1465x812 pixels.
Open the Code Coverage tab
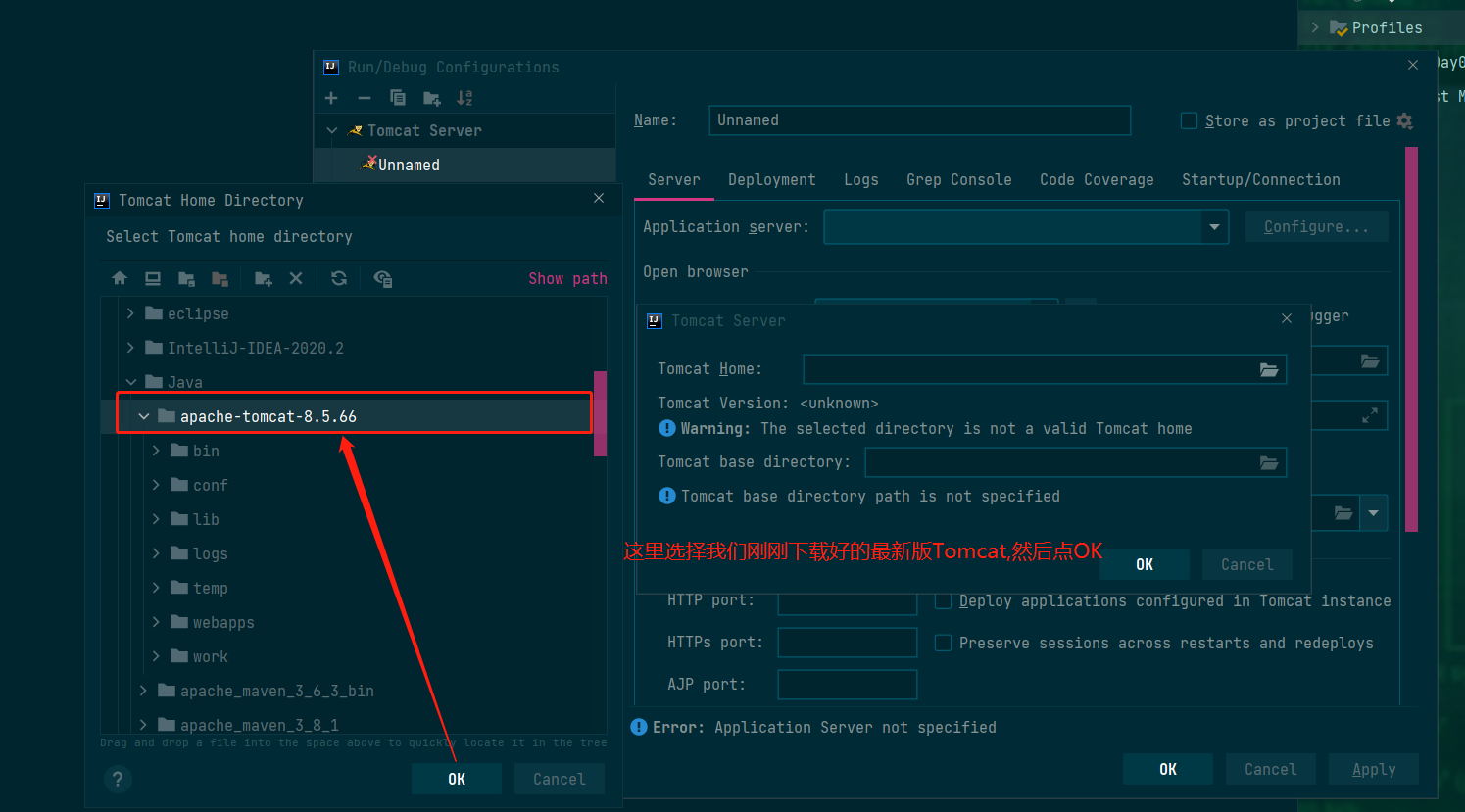click(1097, 179)
